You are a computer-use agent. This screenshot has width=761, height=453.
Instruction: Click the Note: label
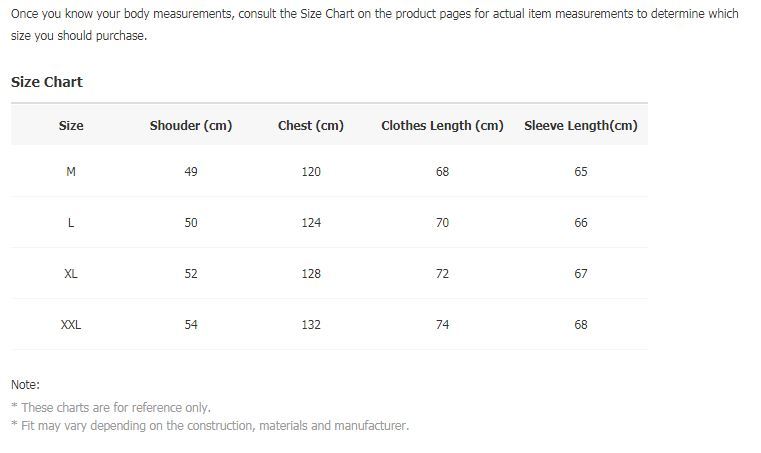click(25, 385)
